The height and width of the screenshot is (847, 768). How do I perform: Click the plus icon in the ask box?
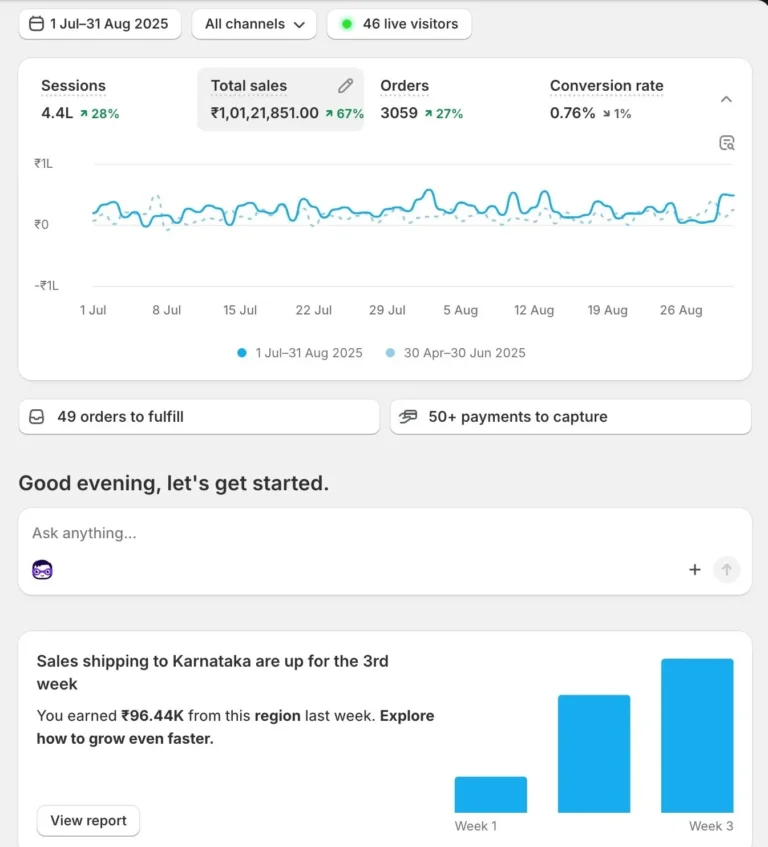(x=695, y=570)
